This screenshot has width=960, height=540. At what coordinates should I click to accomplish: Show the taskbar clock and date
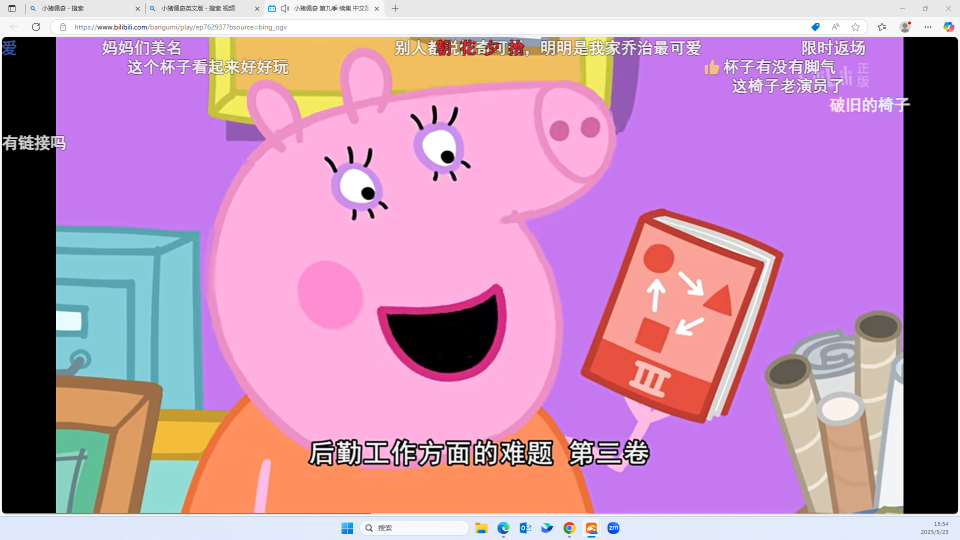pos(936,528)
